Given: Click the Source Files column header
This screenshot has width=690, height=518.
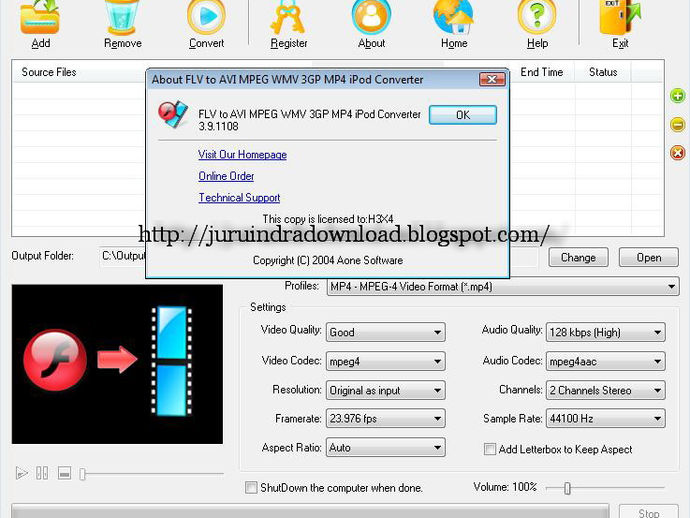Looking at the screenshot, I should [49, 72].
